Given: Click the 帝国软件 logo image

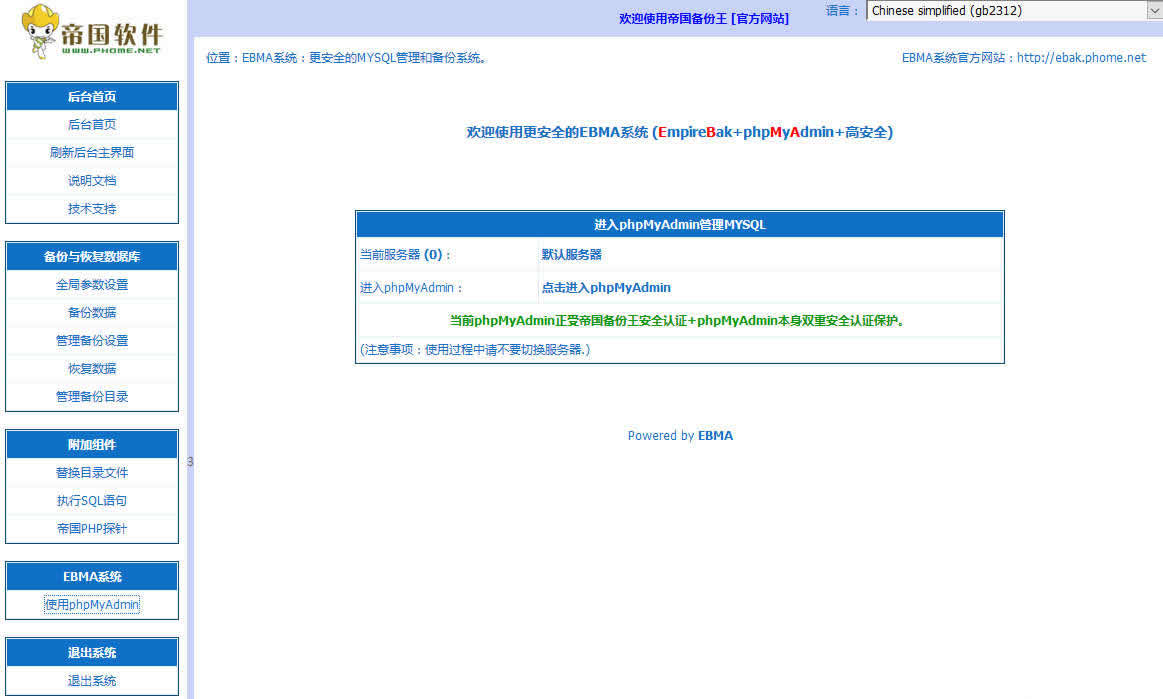Looking at the screenshot, I should coord(91,31).
